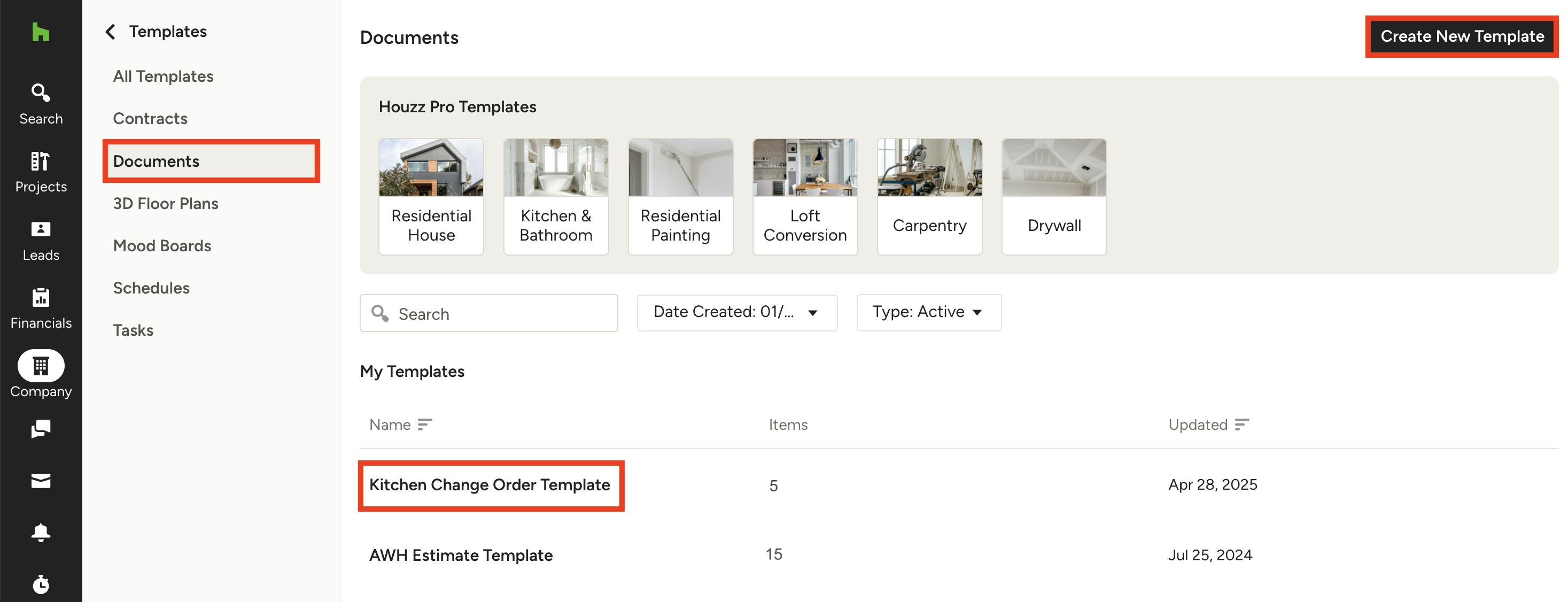Screen dimensions: 1568x602
Task: Open Schedules templates
Action: [152, 288]
